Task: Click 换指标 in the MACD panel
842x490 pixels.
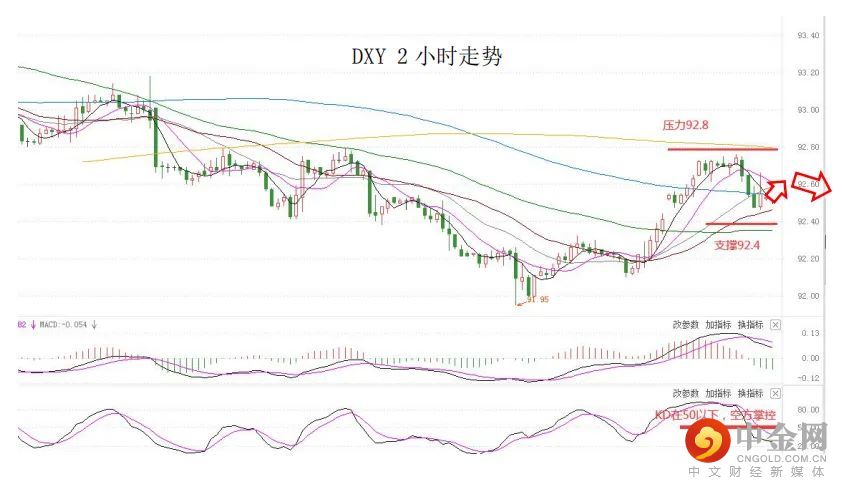Action: pos(751,326)
